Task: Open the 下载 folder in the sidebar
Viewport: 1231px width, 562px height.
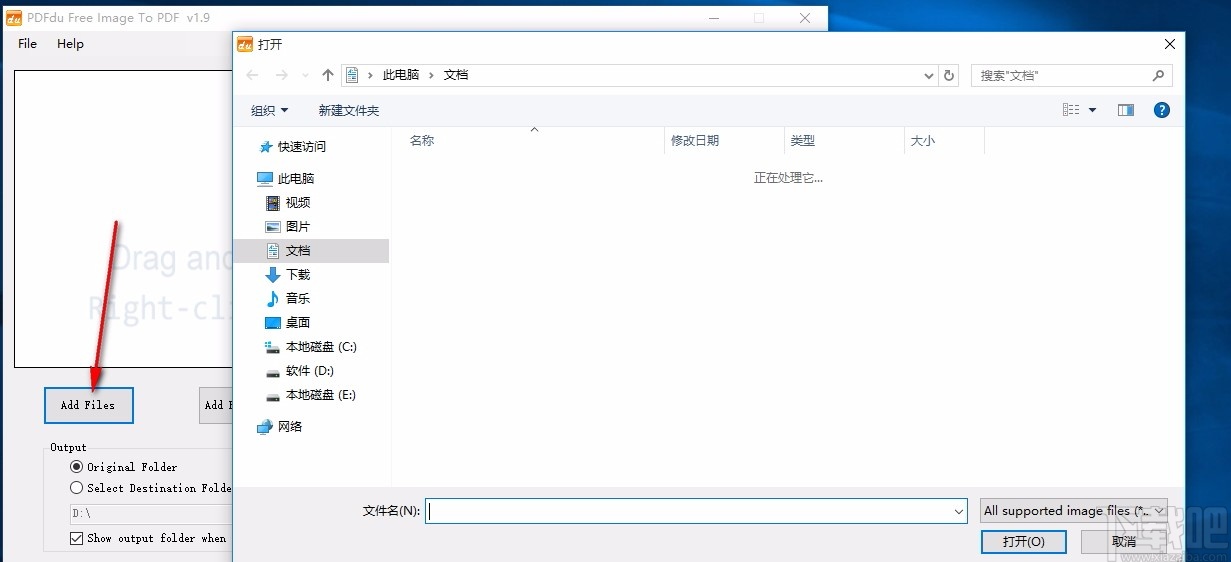Action: pos(298,274)
